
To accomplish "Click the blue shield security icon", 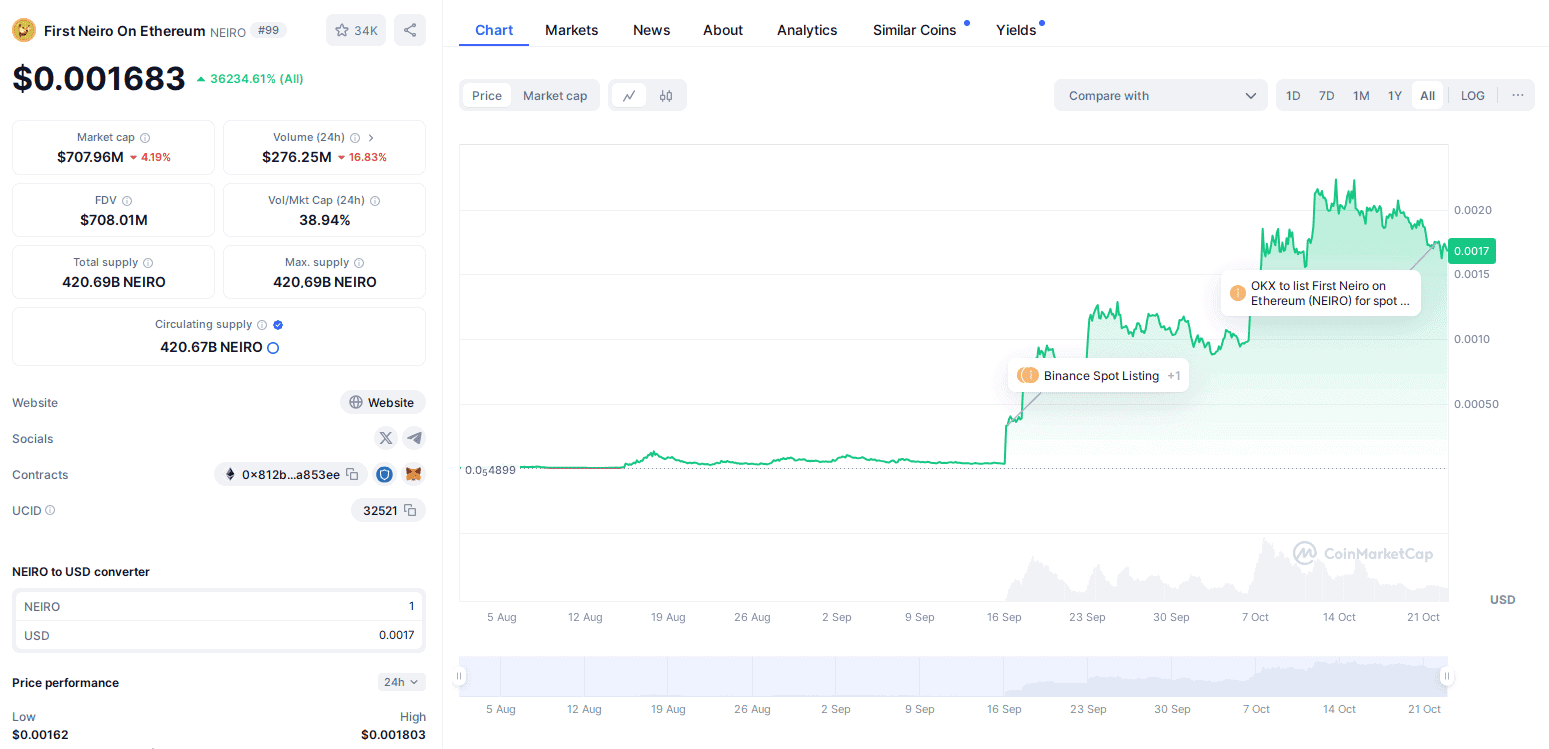I will 384,474.
